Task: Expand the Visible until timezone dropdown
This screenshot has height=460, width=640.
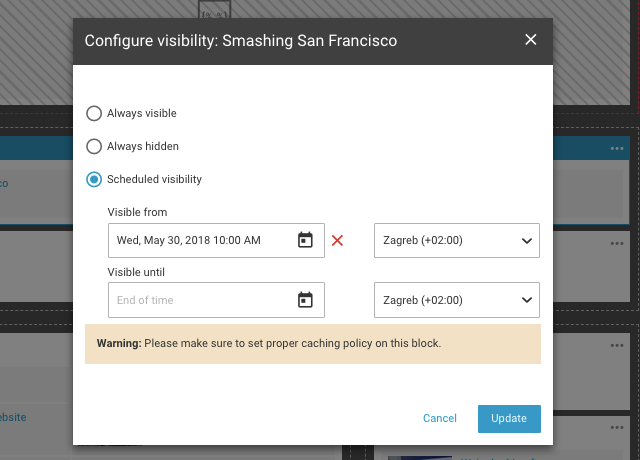Action: (x=457, y=300)
